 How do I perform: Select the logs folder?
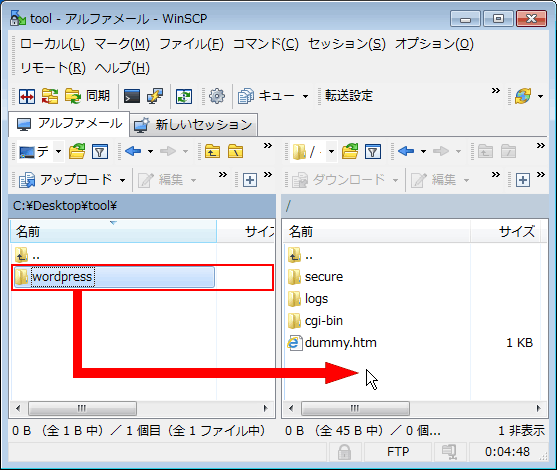pos(308,299)
